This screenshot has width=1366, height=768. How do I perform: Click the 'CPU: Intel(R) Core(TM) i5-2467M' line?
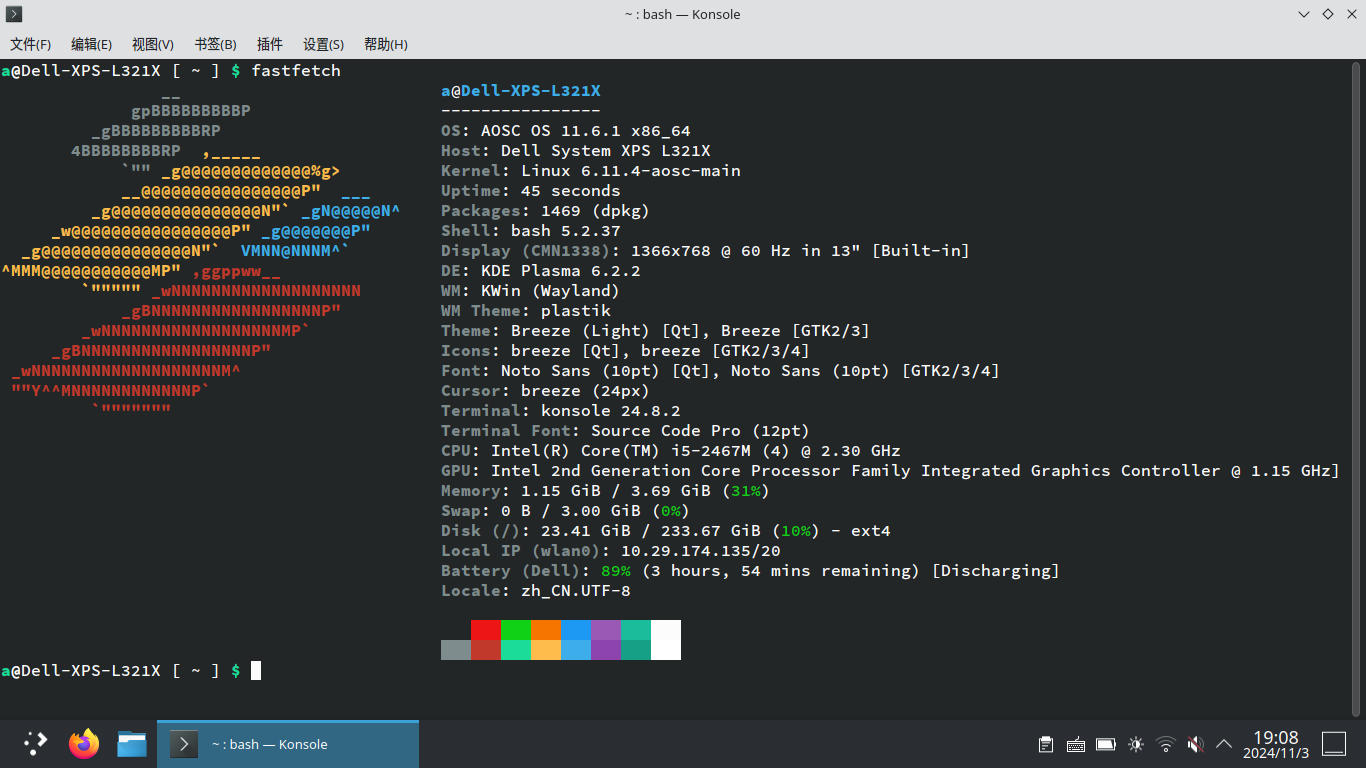pos(671,451)
